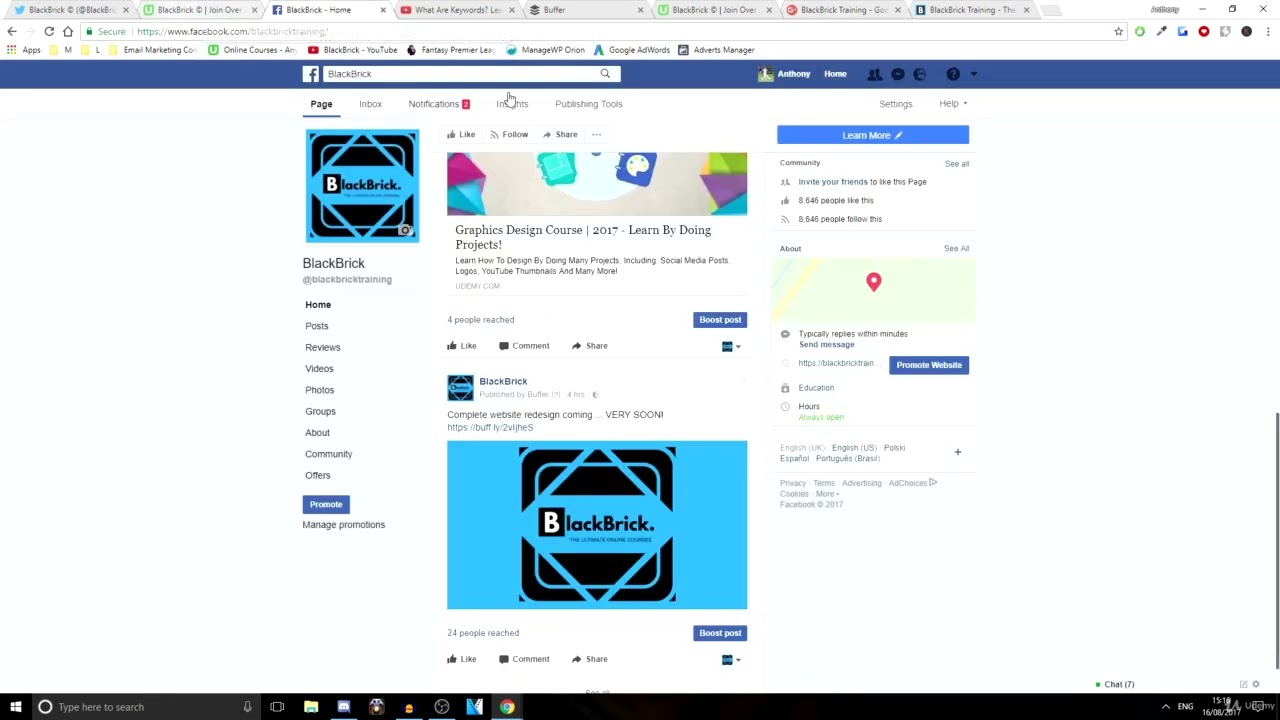Open Anthony's profile link
Screen dimensions: 1280x720
pos(784,74)
